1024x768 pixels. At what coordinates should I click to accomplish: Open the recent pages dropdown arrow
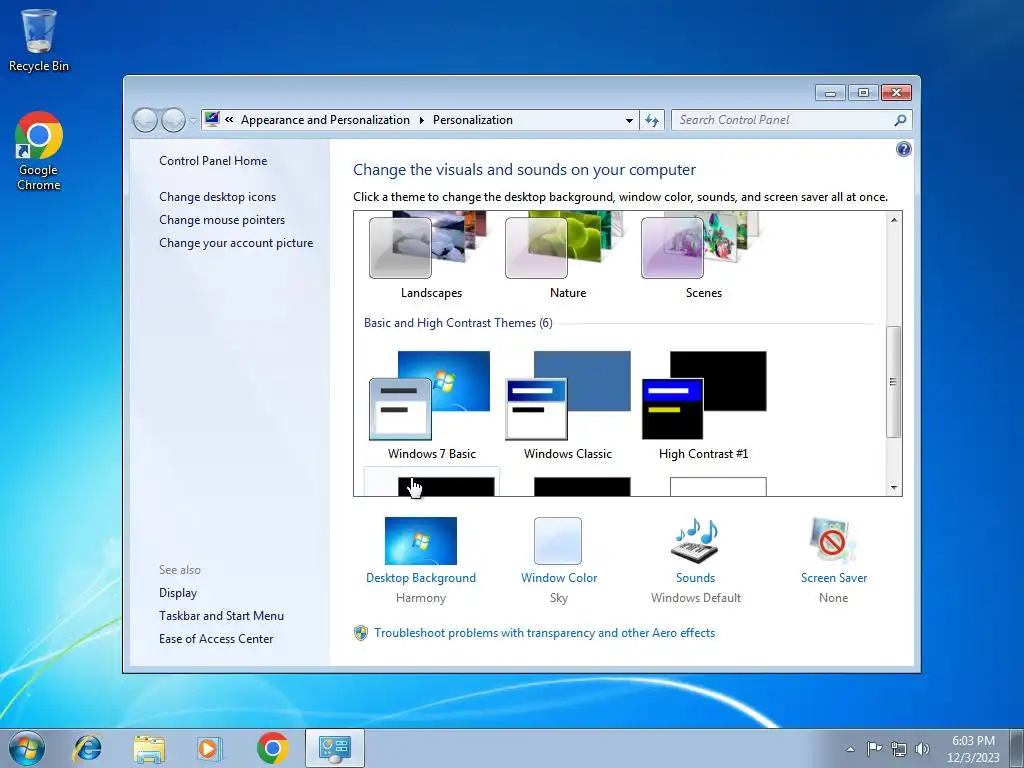click(x=193, y=120)
